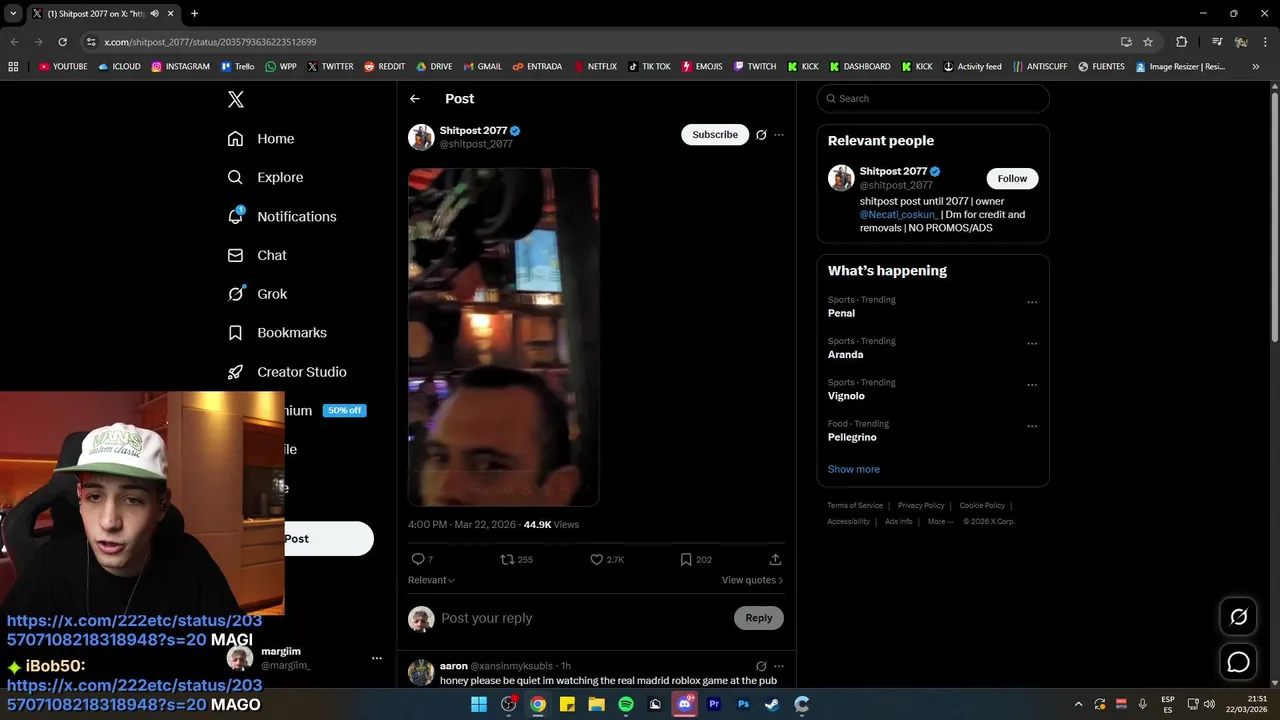Expand the More footer menu
Image resolution: width=1280 pixels, height=720 pixels.
939,521
